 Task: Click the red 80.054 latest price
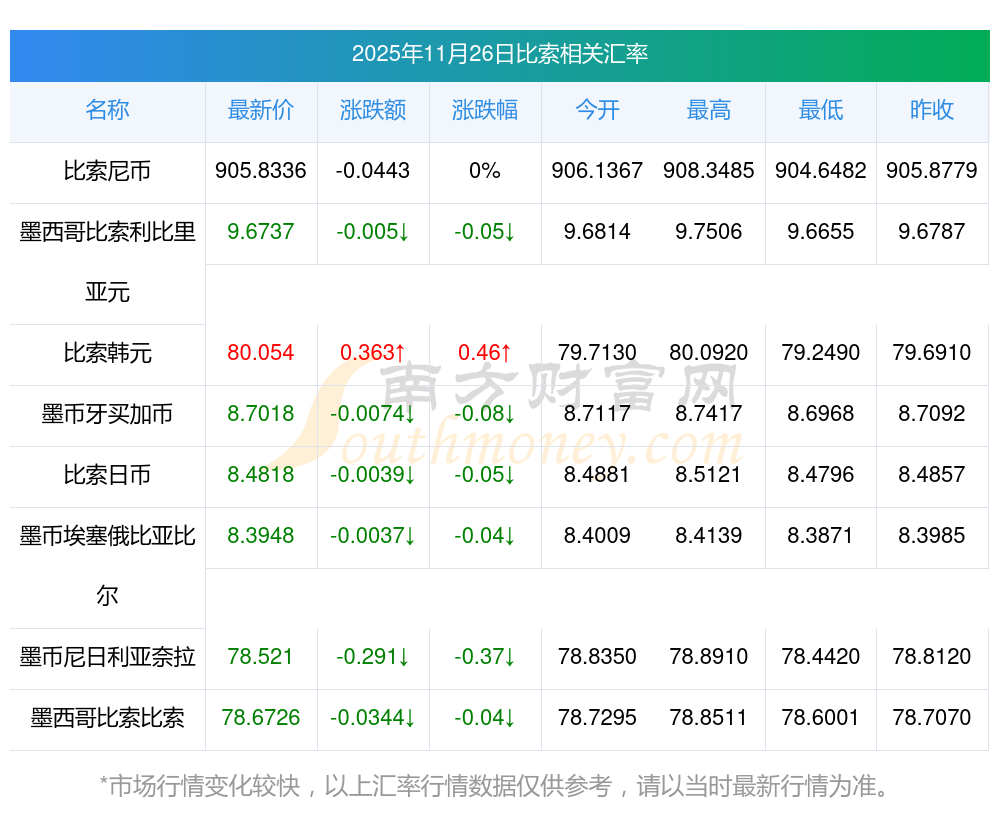click(261, 353)
